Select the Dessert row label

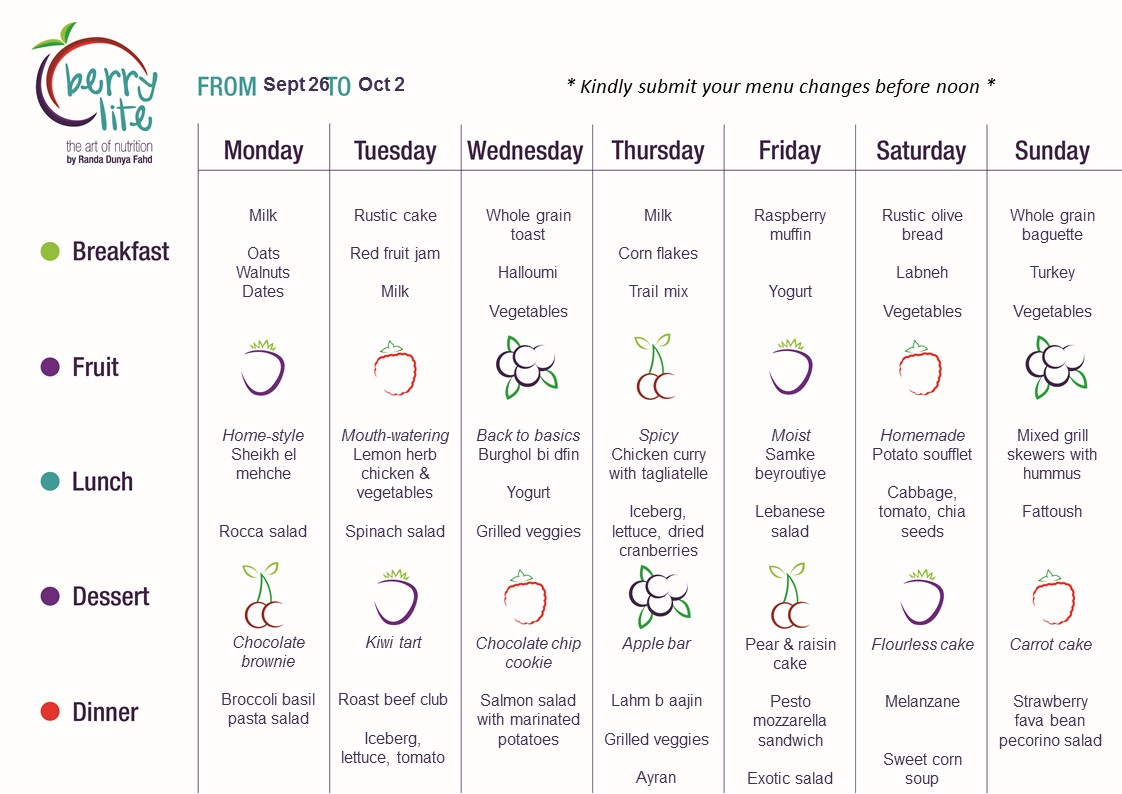(111, 597)
